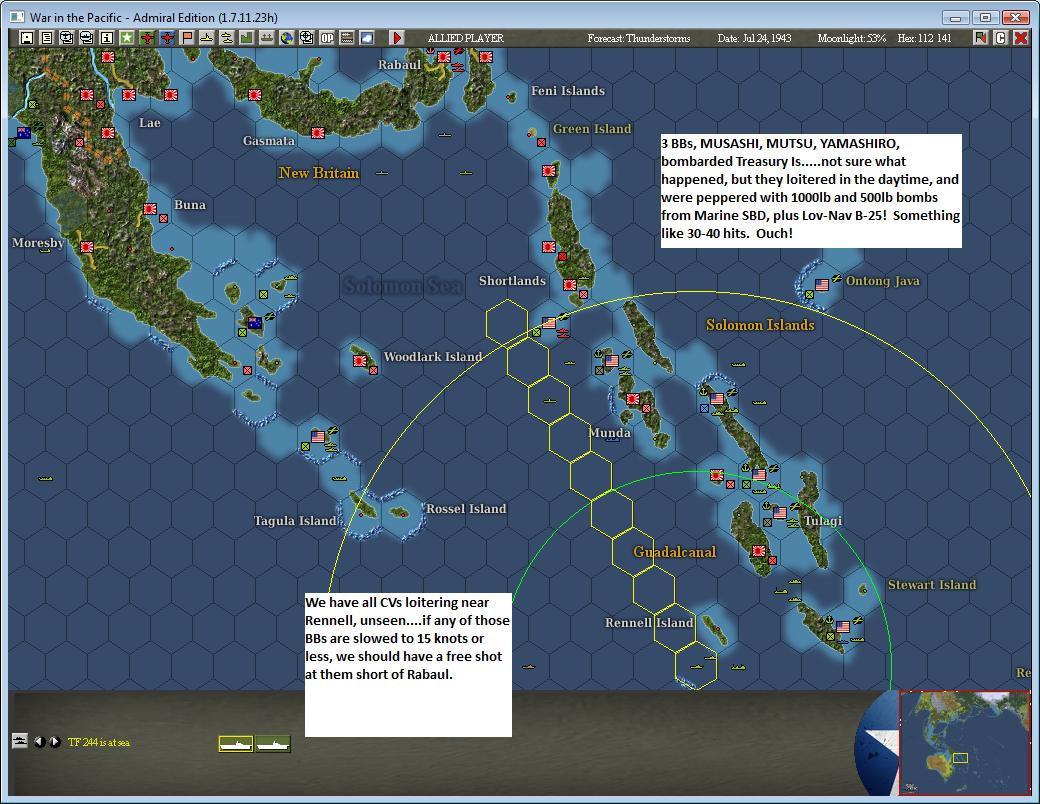
Task: Click the 'Shortlands' map label
Action: [513, 281]
